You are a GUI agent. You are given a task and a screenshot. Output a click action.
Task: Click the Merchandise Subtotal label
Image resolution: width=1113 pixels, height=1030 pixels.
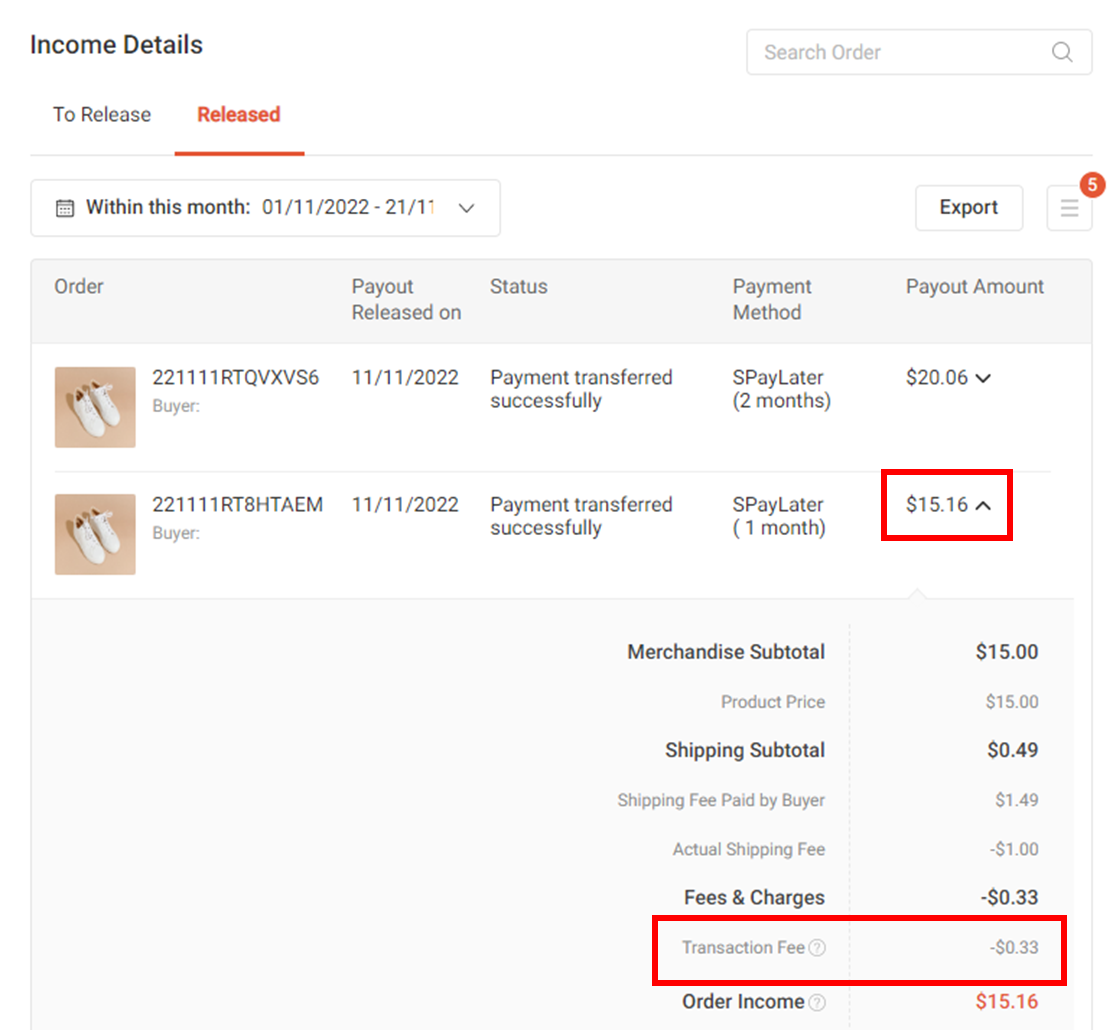point(726,652)
